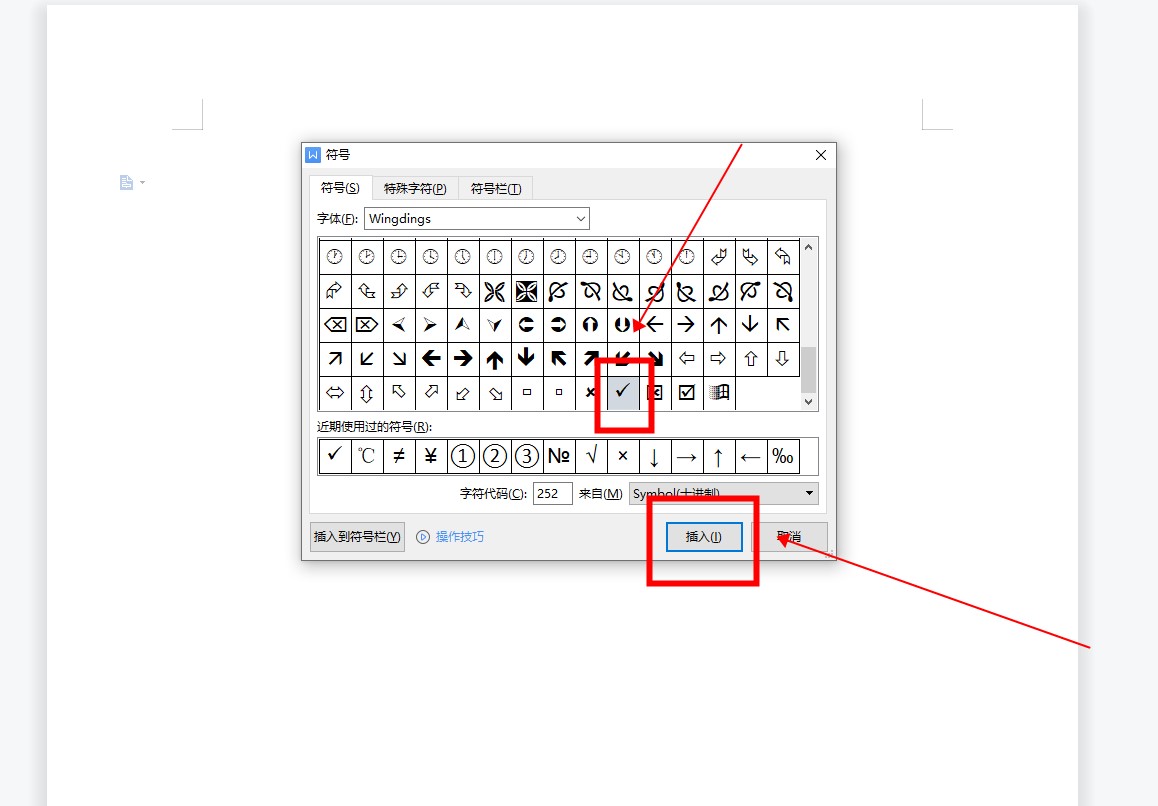The image size is (1158, 806).
Task: Pick the Windows logo symbol in the grid
Action: tap(718, 392)
